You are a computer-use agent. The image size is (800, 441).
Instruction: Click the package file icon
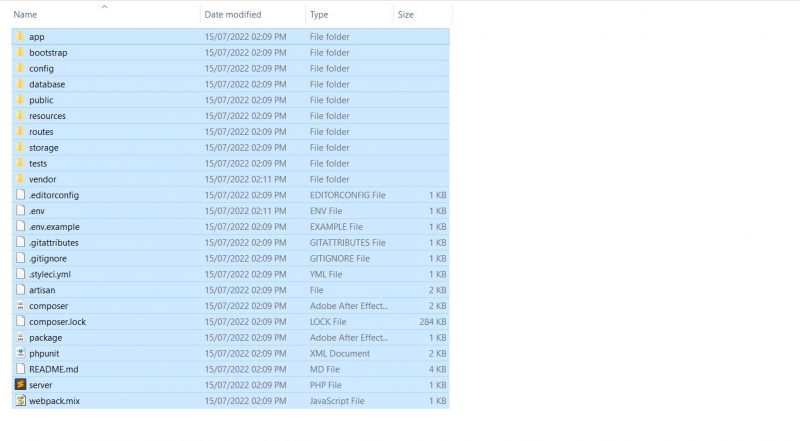tap(20, 338)
